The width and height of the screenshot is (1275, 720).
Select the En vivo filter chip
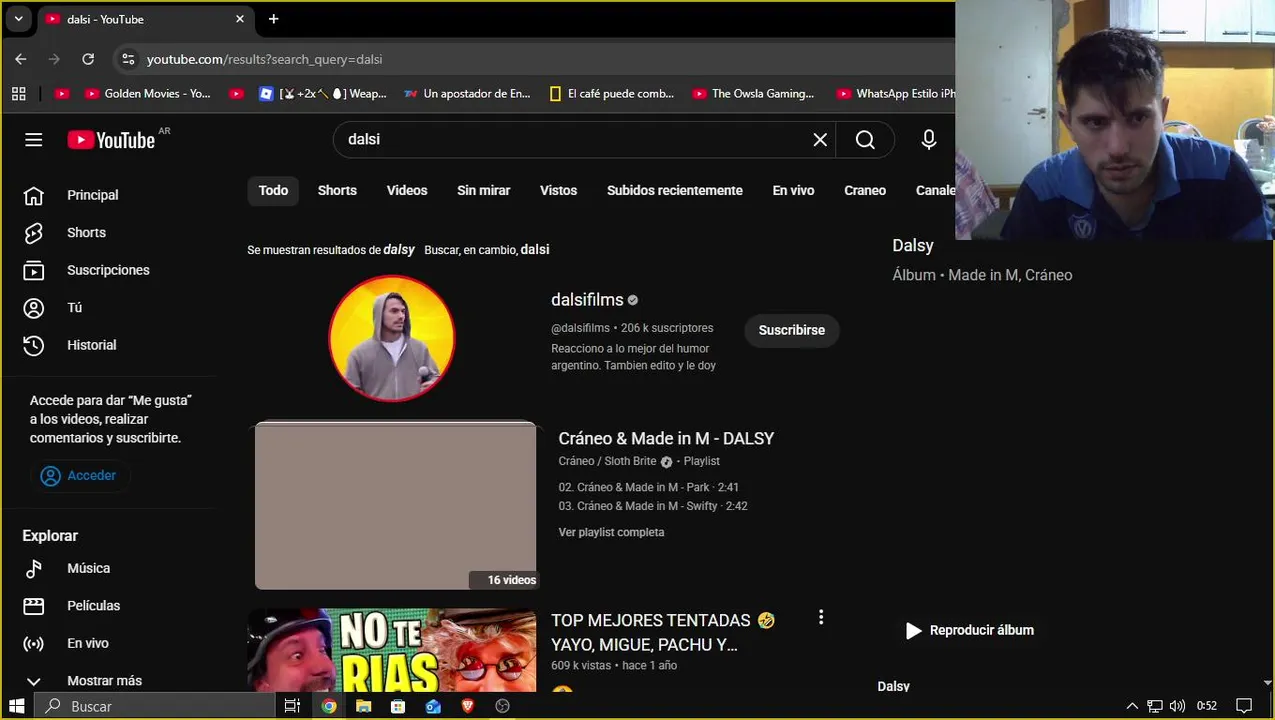793,191
